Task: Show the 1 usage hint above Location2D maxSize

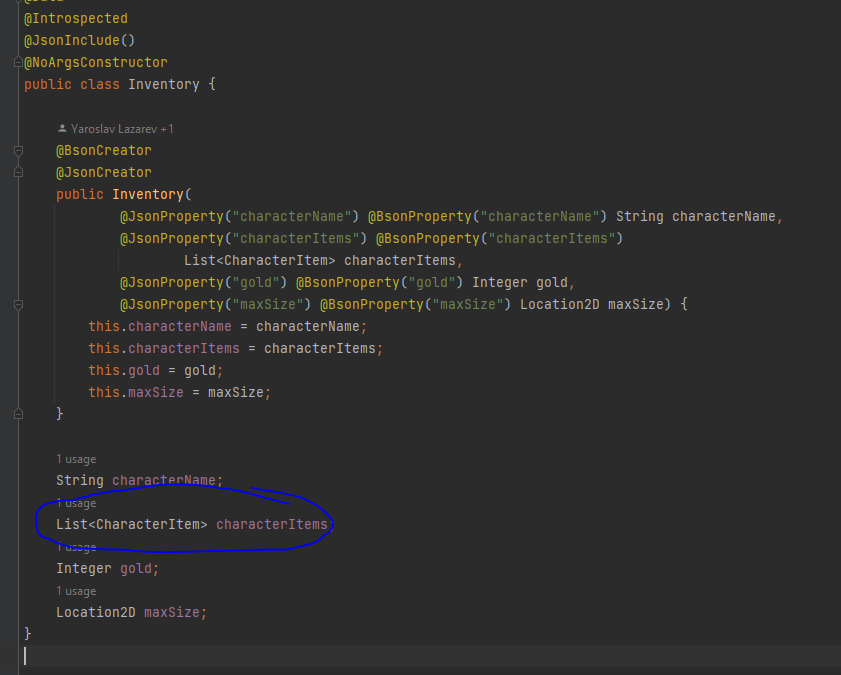Action: [x=76, y=591]
